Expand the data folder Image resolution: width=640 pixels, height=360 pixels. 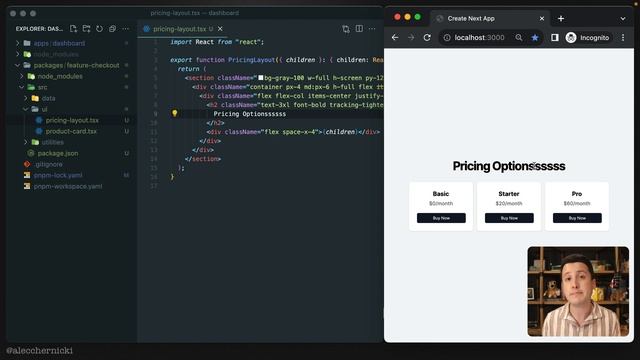click(48, 98)
